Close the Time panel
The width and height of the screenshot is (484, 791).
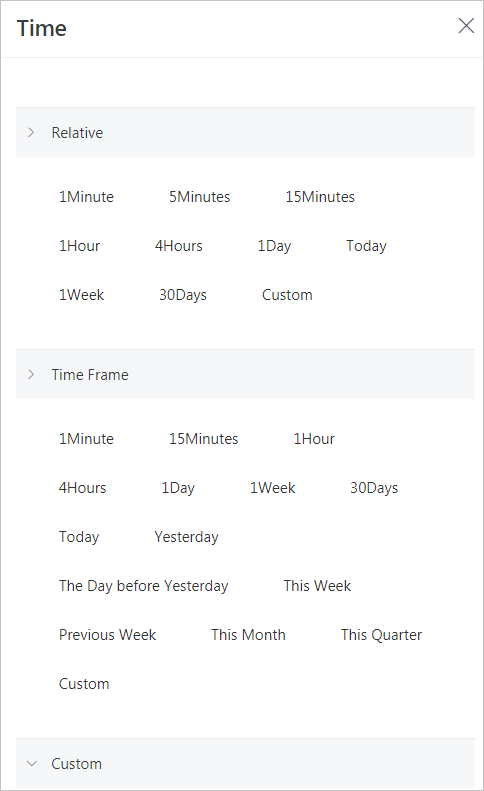[466, 26]
